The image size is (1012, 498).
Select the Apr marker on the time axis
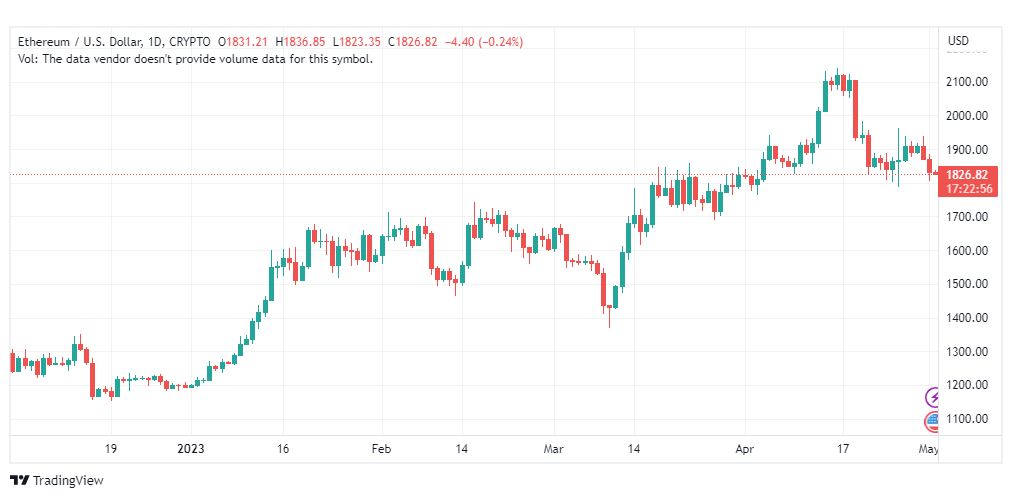pyautogui.click(x=745, y=449)
